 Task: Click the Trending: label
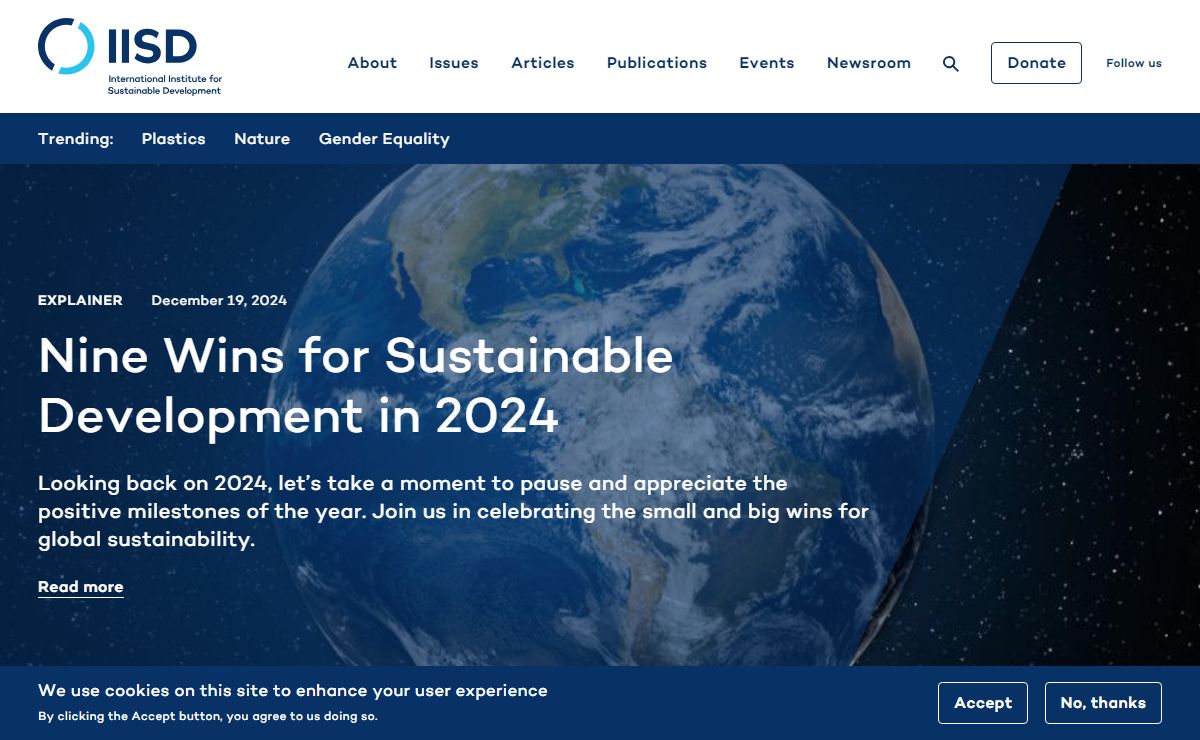point(76,139)
